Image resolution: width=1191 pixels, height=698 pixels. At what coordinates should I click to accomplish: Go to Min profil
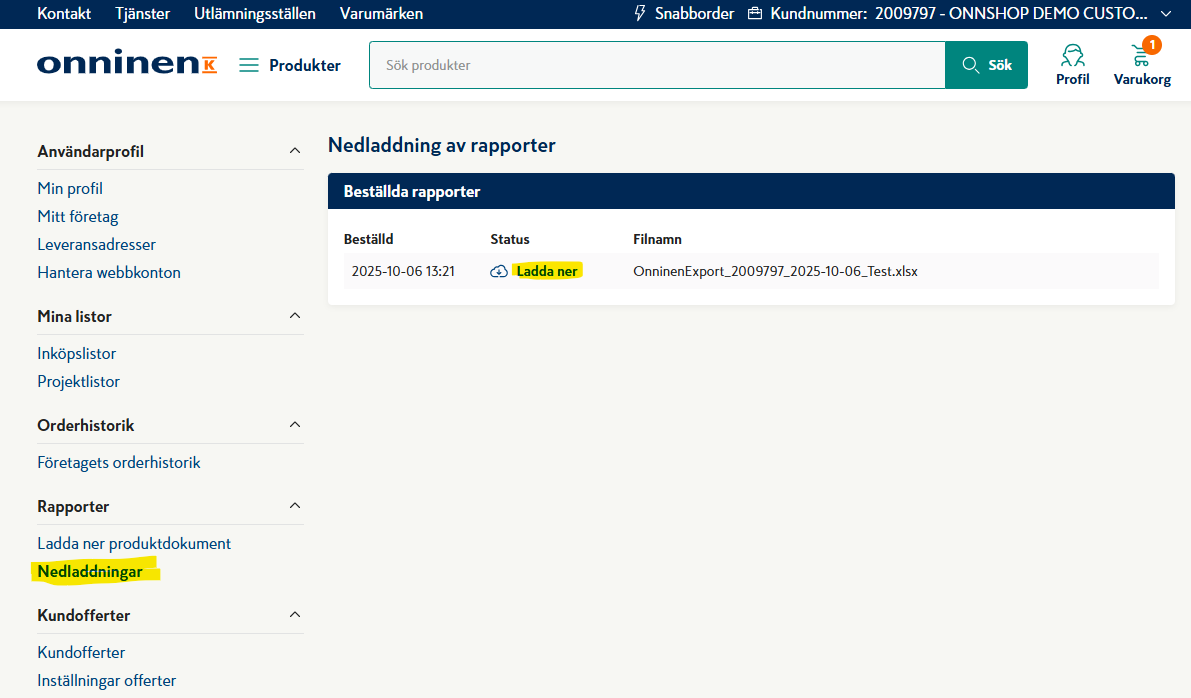click(x=70, y=188)
